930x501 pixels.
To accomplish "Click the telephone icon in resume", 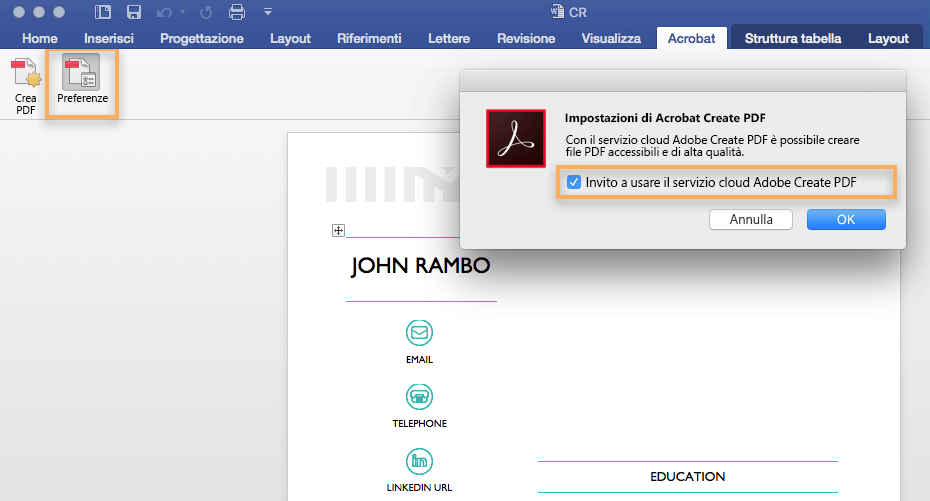I will pos(419,397).
